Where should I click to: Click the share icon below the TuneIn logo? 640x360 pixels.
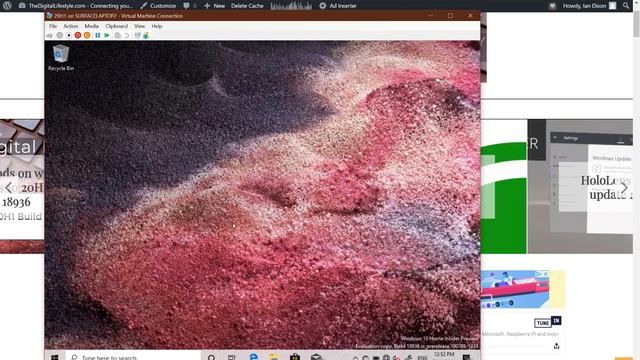click(556, 346)
